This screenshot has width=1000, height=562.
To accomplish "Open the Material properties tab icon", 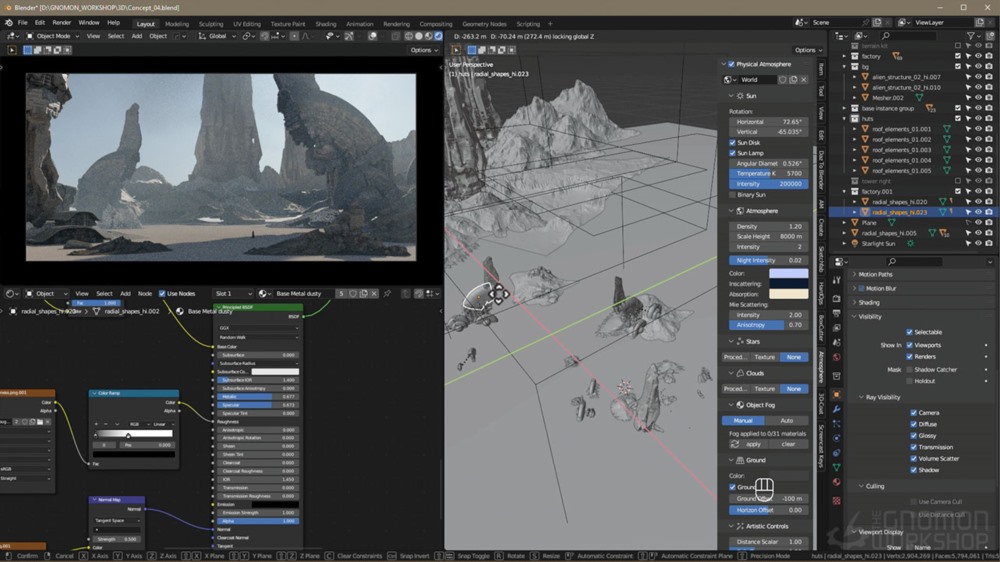I will pos(837,482).
